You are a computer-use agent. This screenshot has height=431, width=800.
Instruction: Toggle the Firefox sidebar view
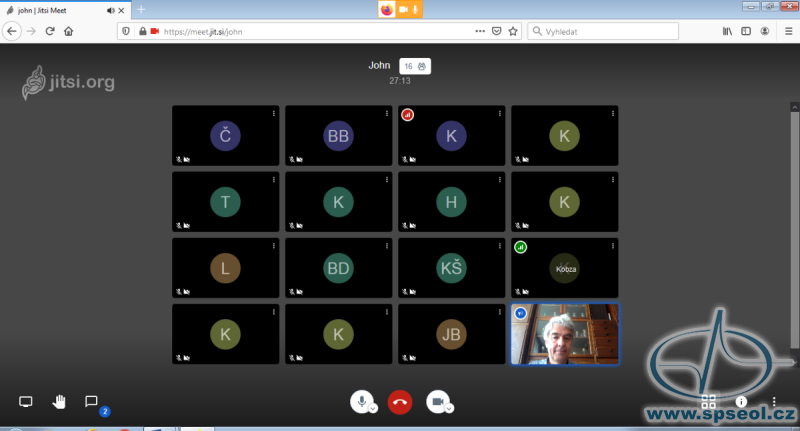click(746, 31)
